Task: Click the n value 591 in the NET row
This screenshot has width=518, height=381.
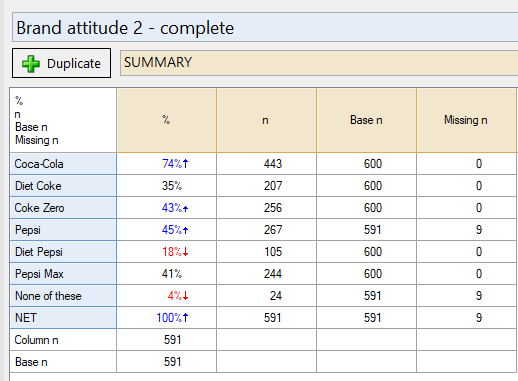Action: click(266, 318)
